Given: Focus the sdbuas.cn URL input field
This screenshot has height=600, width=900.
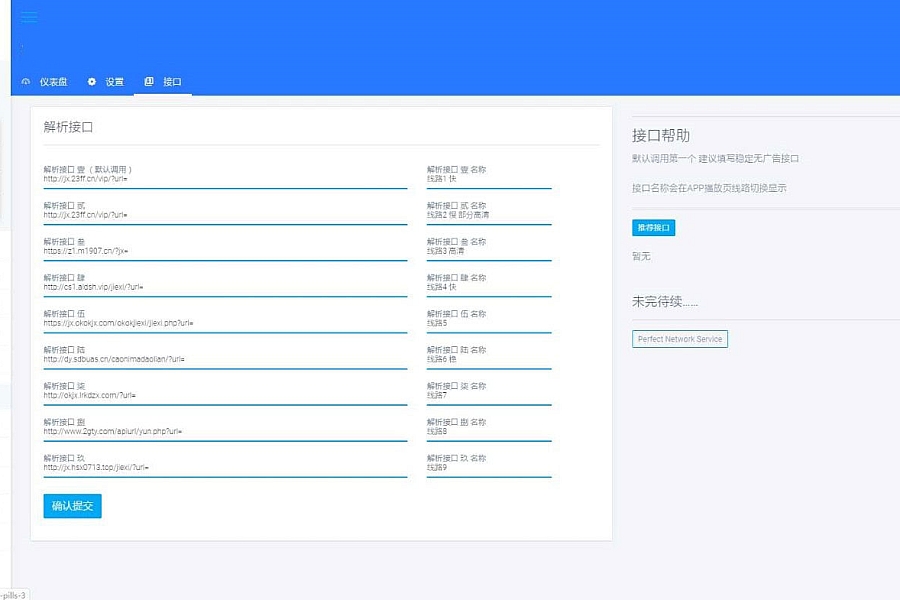Looking at the screenshot, I should (x=225, y=359).
